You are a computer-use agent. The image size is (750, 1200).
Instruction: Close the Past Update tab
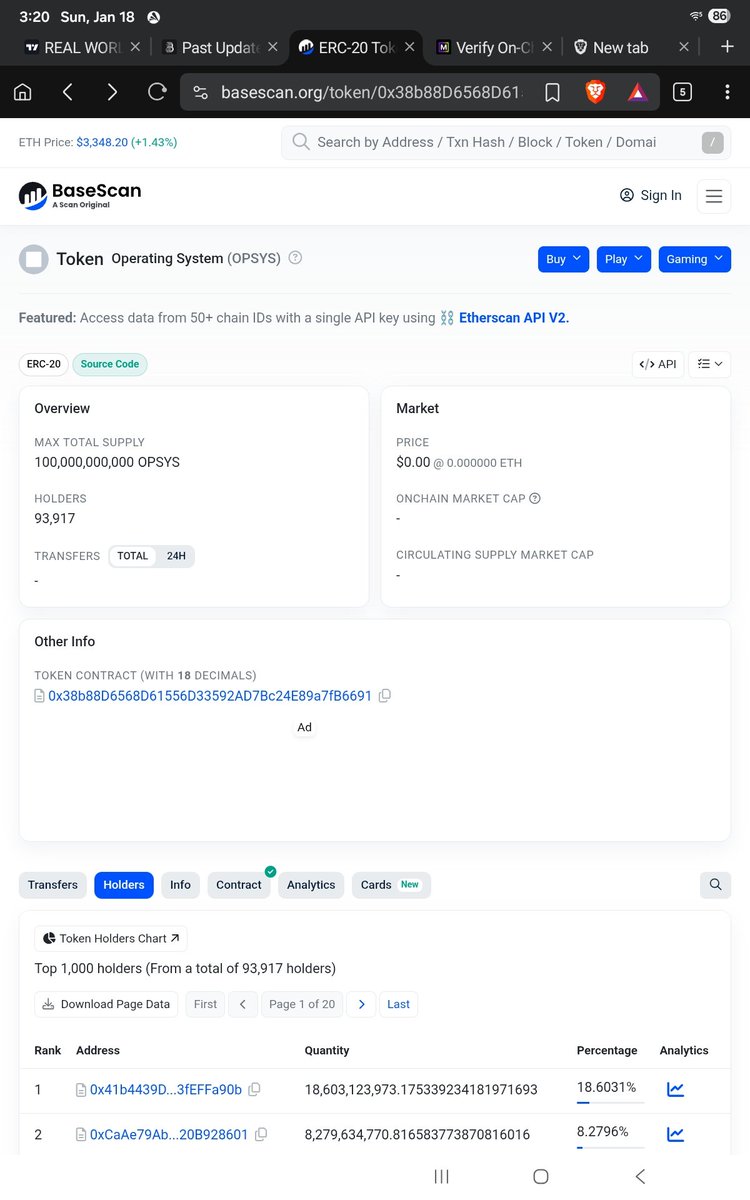click(x=273, y=47)
